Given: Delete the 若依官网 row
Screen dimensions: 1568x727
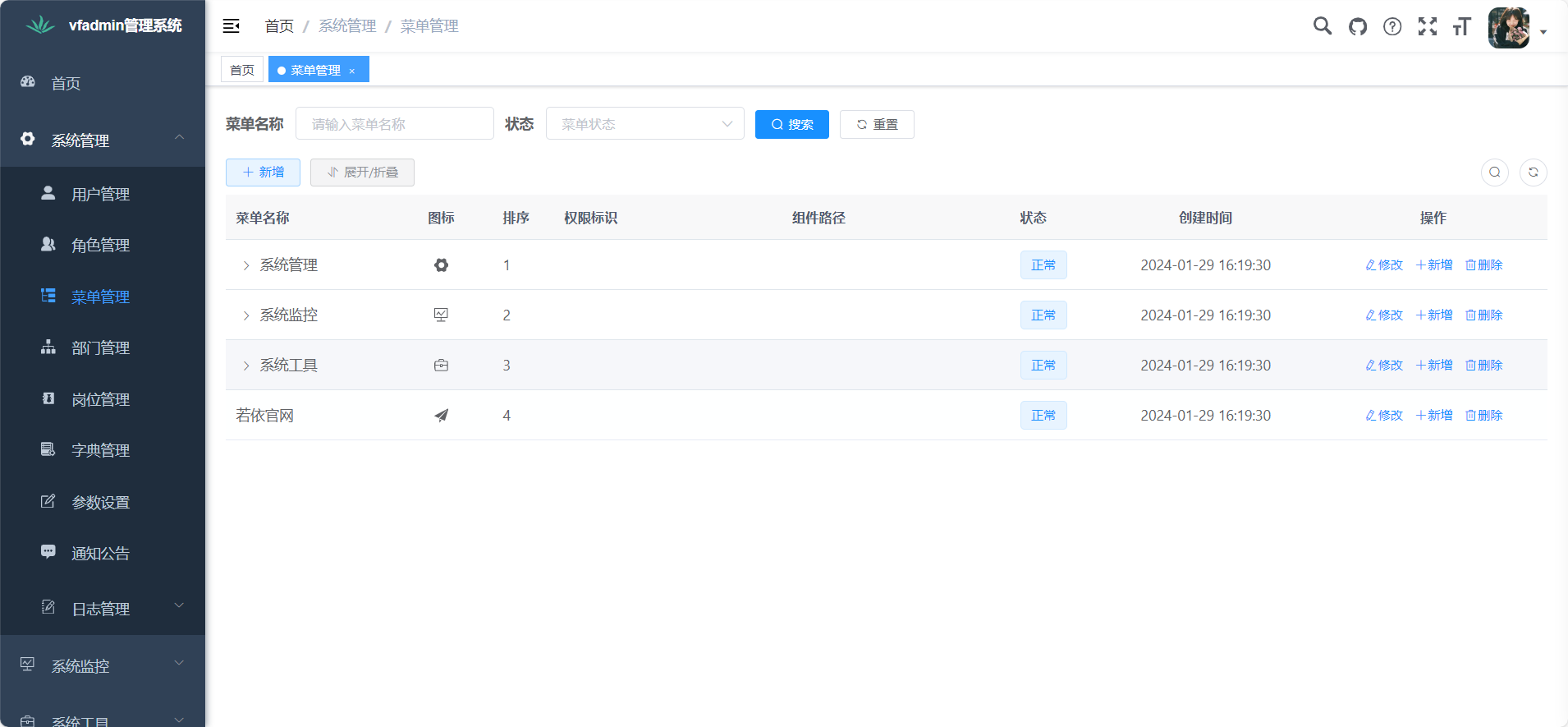Looking at the screenshot, I should pos(1484,416).
